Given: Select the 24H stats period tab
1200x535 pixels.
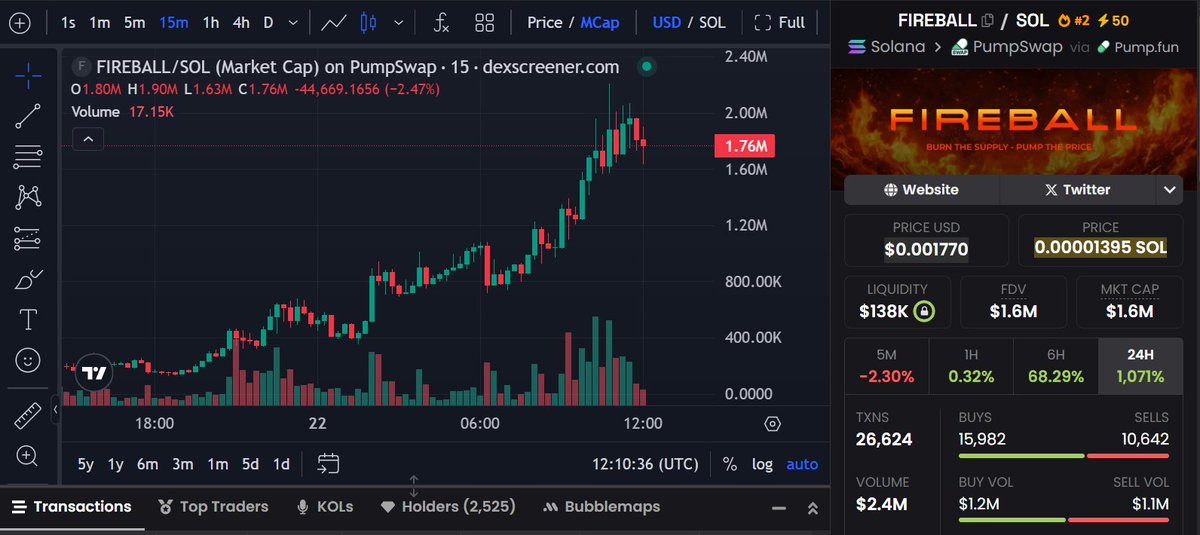Looking at the screenshot, I should (1141, 365).
